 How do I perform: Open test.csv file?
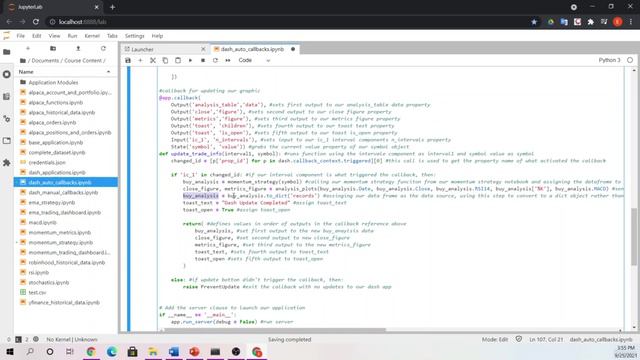tap(37, 292)
